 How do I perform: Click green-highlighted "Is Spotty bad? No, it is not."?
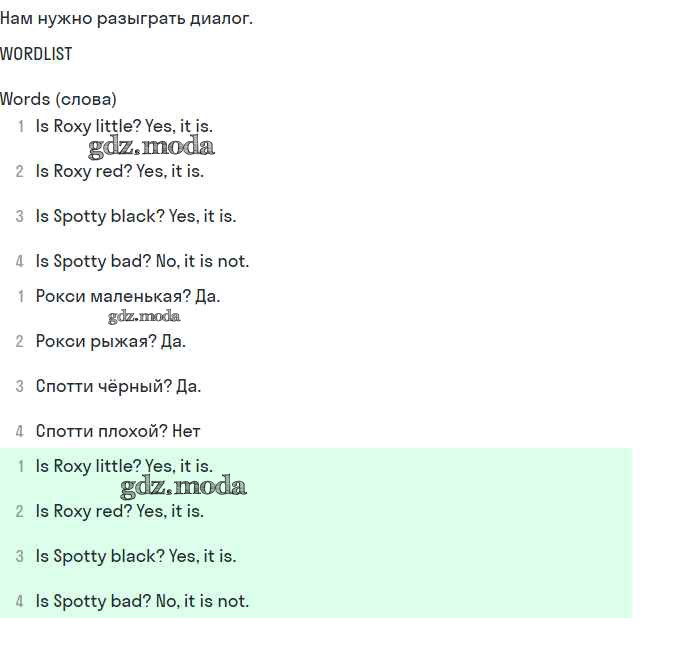[x=142, y=601]
